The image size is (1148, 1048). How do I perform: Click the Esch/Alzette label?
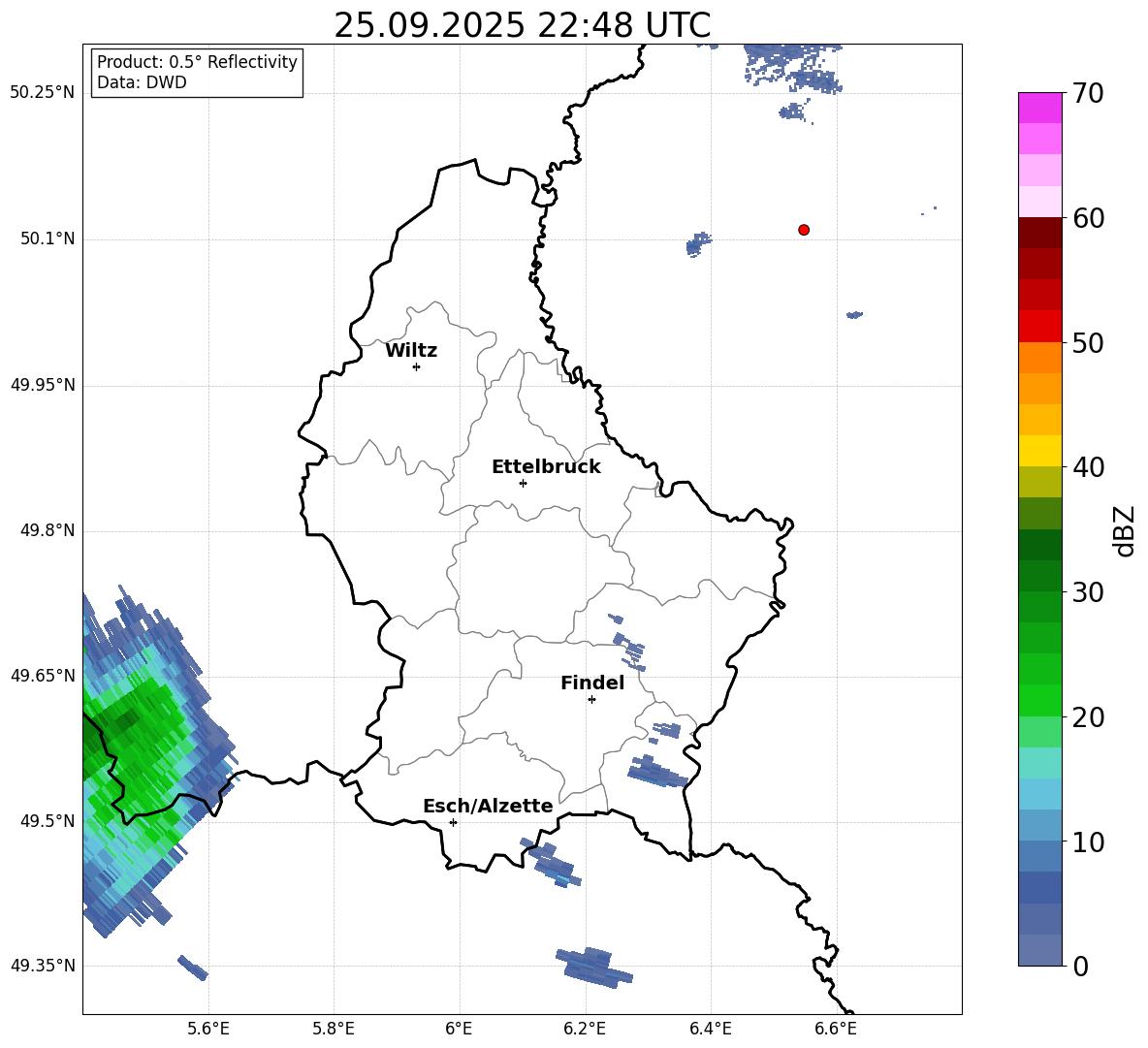[489, 806]
